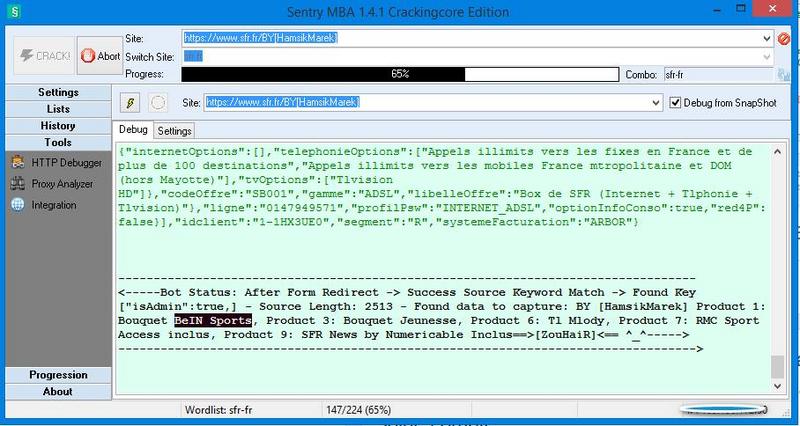Image resolution: width=800 pixels, height=426 pixels.
Task: Click the small icon next to Combo field
Action: [783, 75]
